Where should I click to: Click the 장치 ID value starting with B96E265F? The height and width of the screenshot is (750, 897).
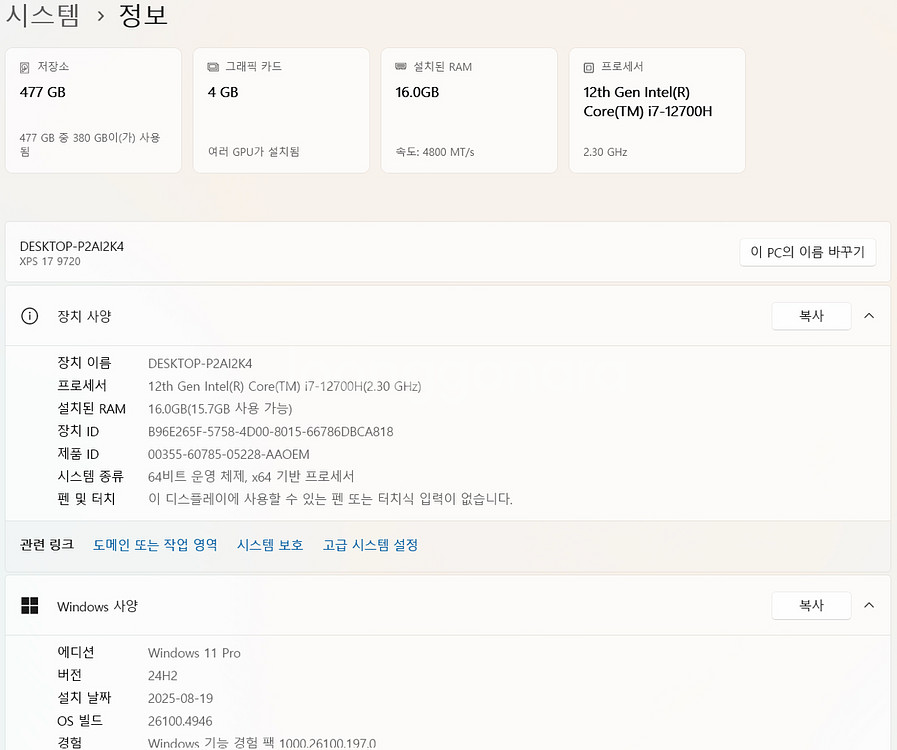[270, 432]
